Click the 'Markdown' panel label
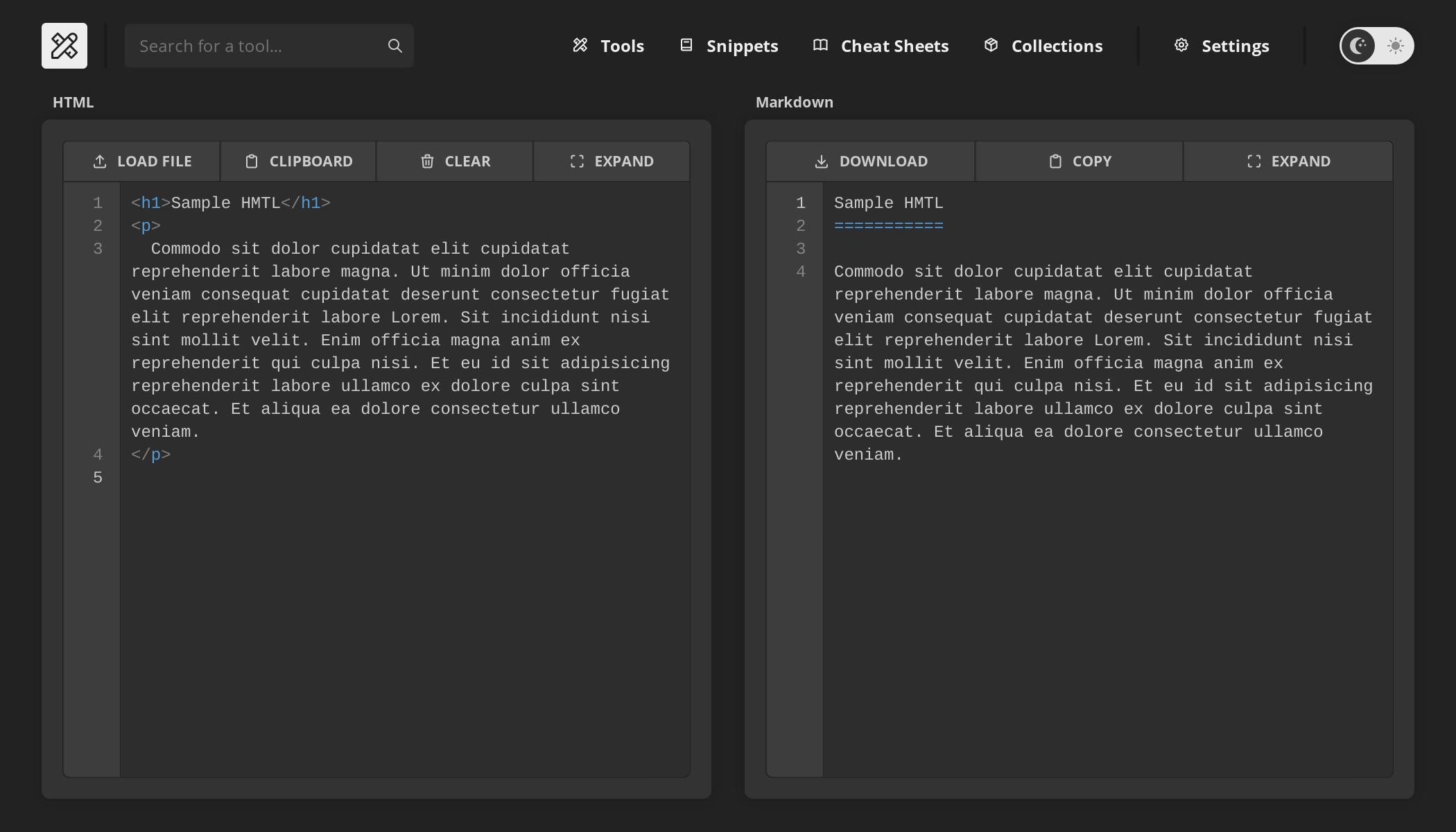 (795, 102)
